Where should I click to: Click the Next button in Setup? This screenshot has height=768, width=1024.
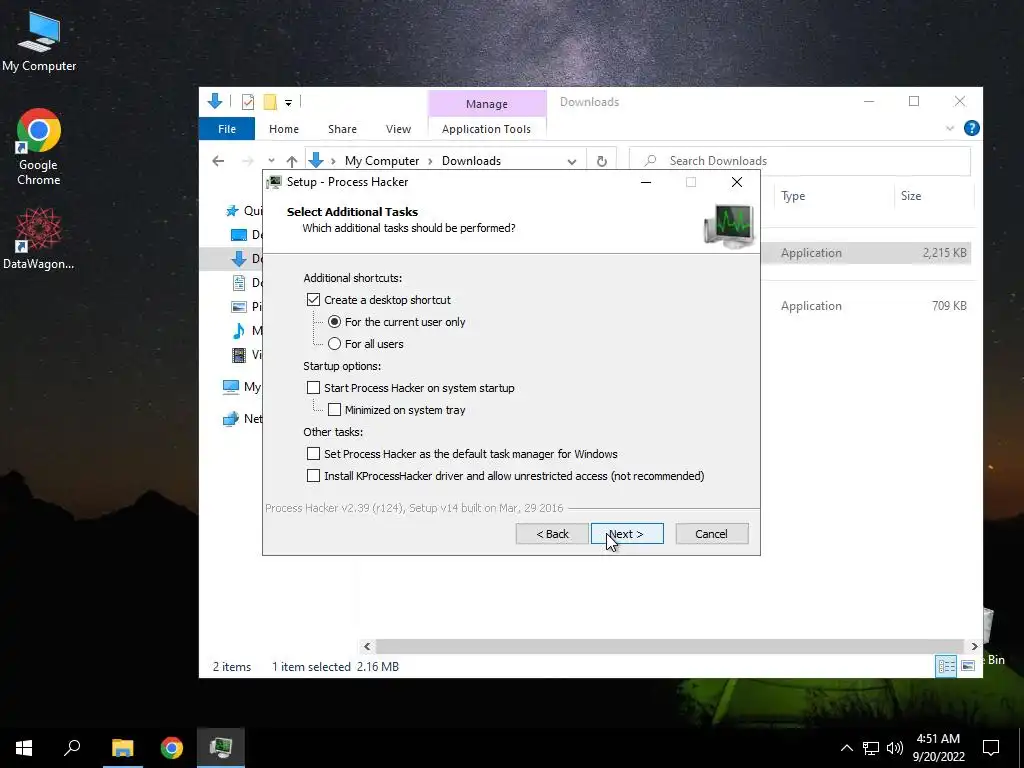627,534
